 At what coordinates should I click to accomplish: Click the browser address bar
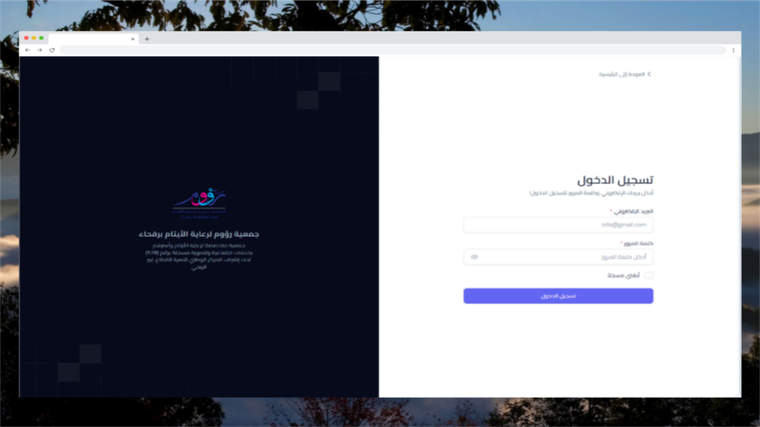pos(393,50)
